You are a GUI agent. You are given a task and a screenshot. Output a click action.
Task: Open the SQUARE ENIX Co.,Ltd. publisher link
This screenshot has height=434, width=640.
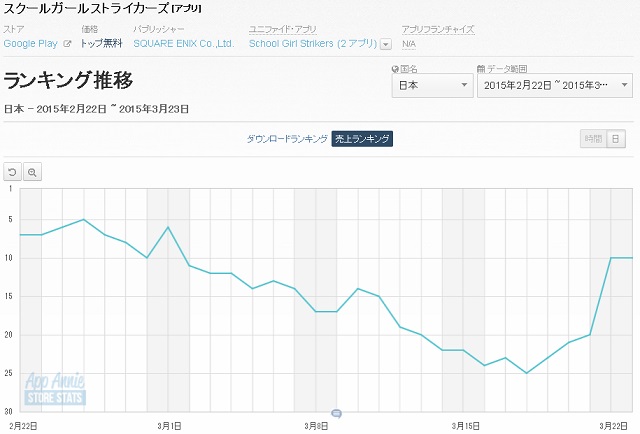183,44
